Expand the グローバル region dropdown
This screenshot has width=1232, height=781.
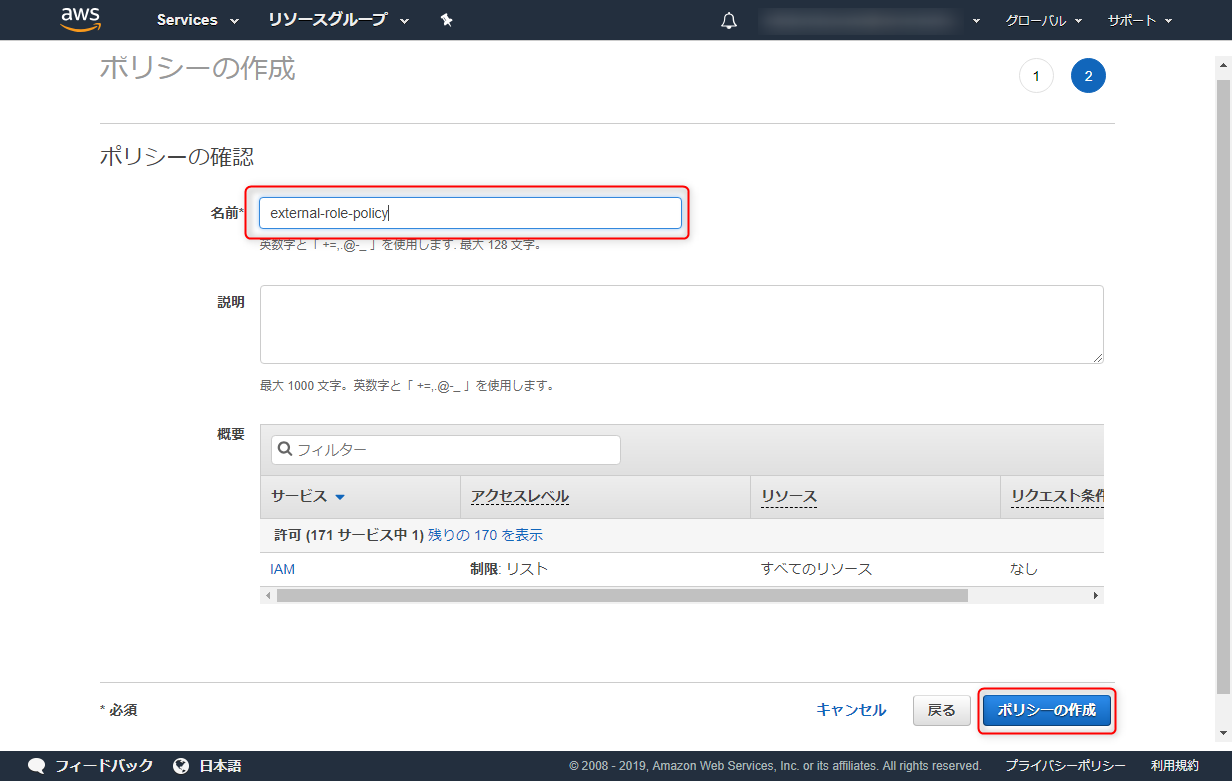coord(1044,20)
